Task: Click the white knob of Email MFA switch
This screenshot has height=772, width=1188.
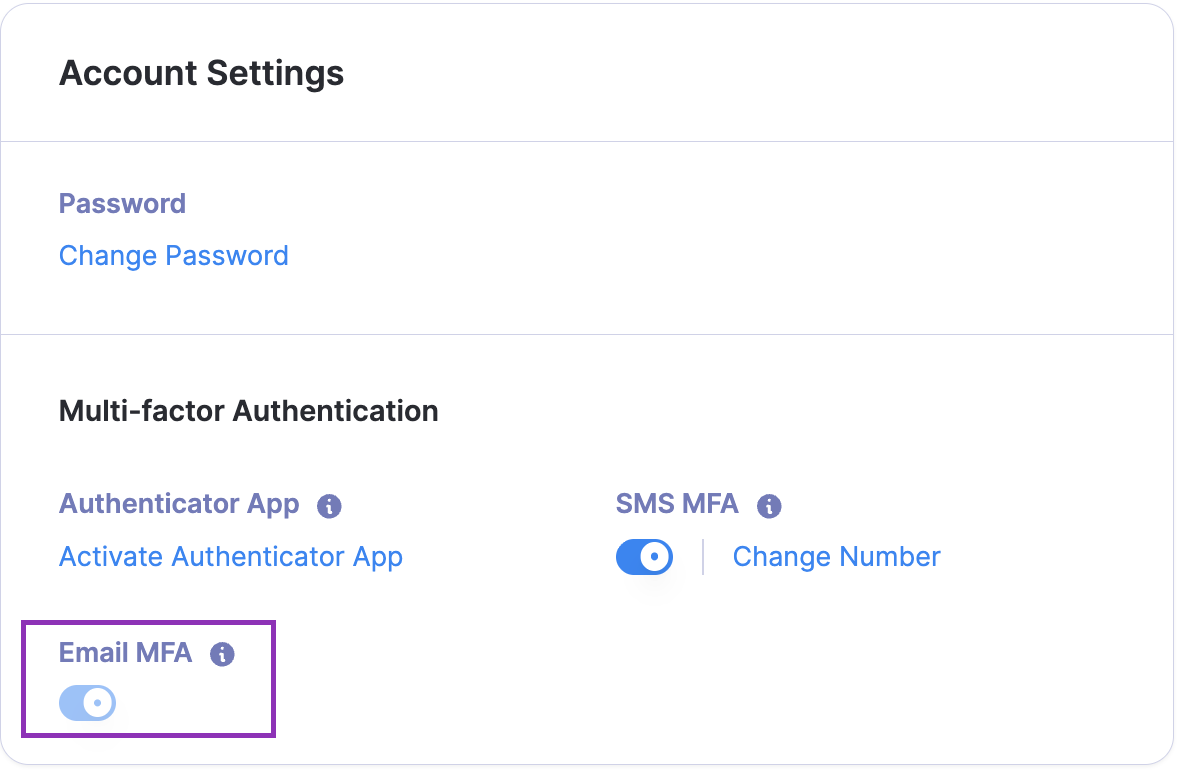Action: click(x=99, y=703)
